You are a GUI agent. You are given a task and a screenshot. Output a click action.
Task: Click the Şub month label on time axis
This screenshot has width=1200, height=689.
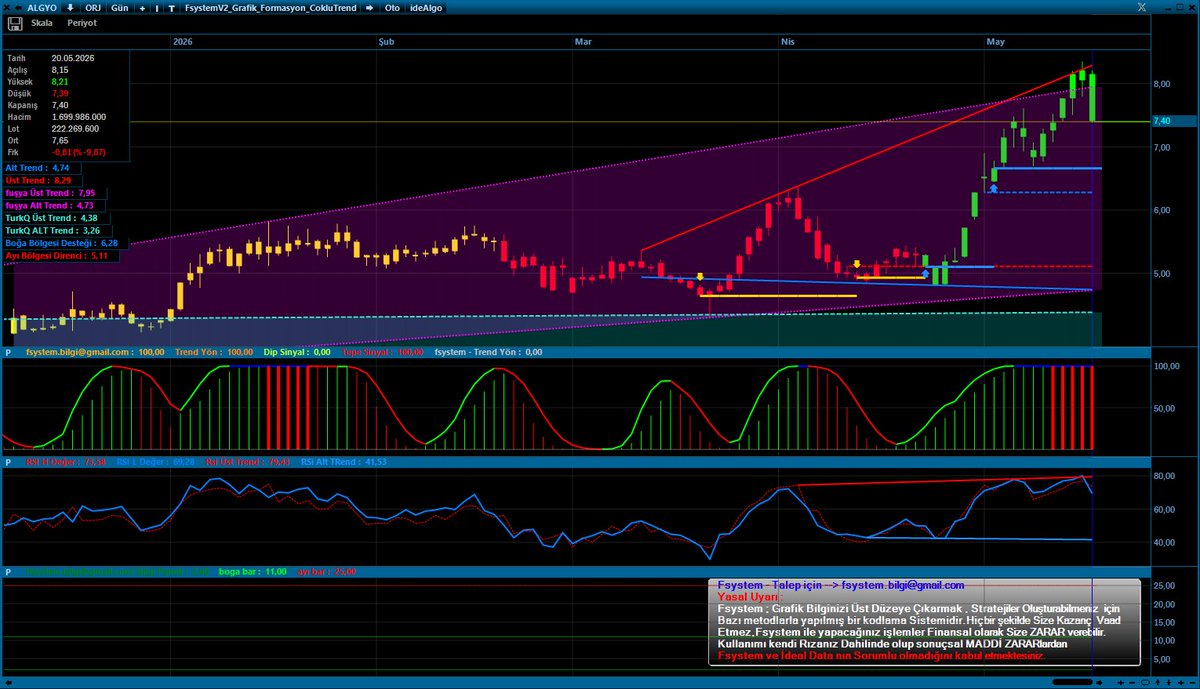point(385,42)
